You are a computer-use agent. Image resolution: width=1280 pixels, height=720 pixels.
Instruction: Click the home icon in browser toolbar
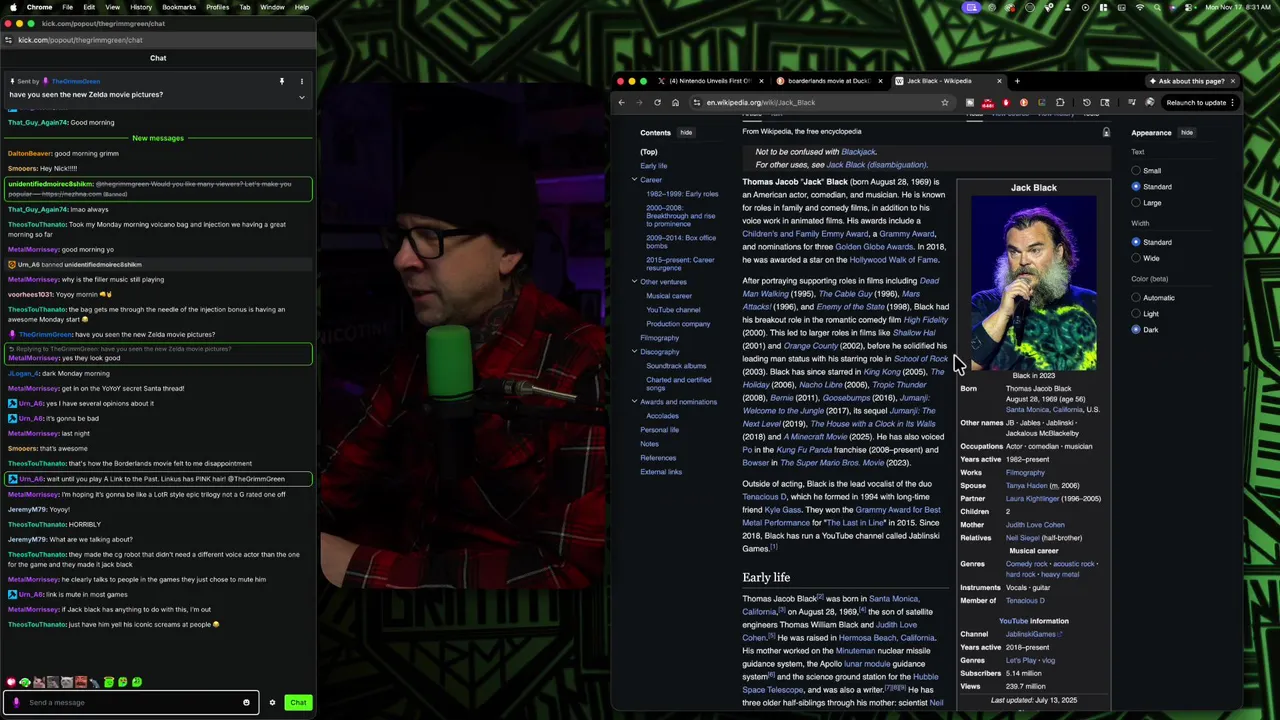[675, 102]
